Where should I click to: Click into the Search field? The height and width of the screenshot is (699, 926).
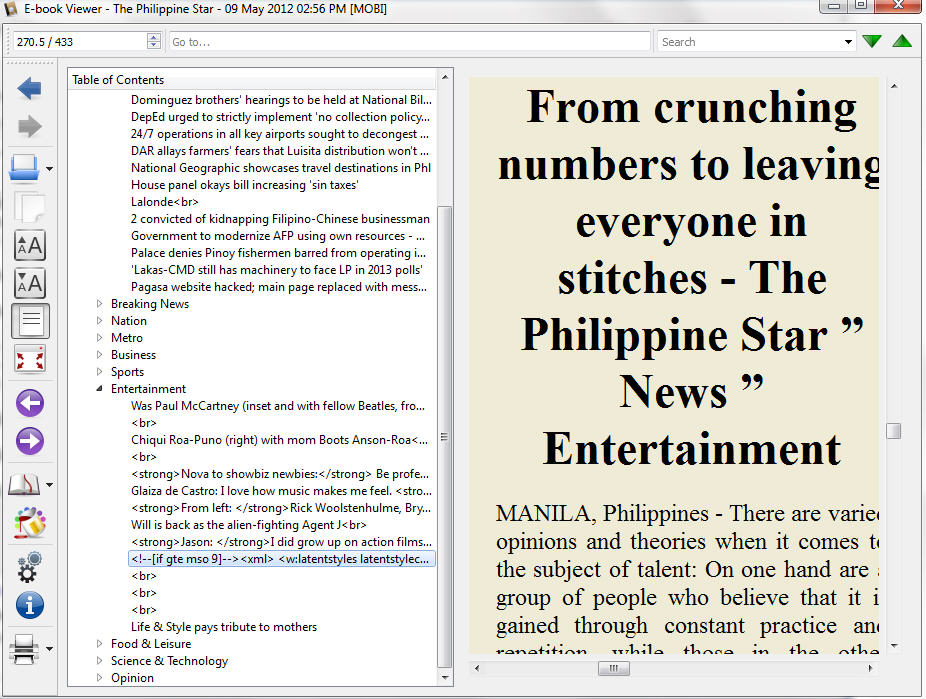click(x=750, y=42)
